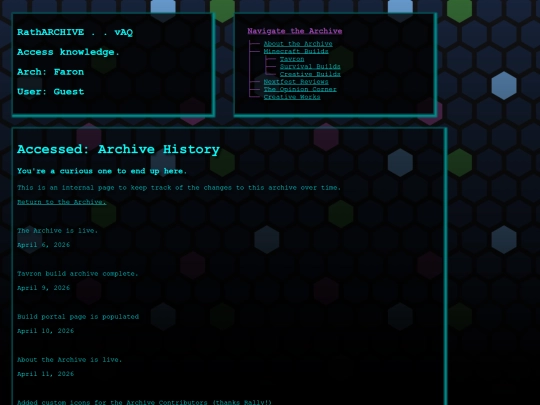The height and width of the screenshot is (405, 540).
Task: Click the "You're a curious one" line
Action: coord(102,171)
